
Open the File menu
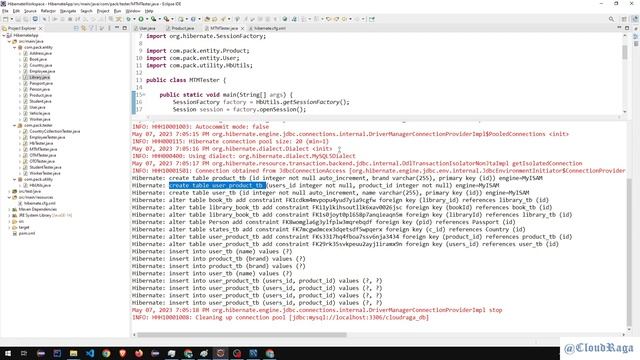click(5, 11)
